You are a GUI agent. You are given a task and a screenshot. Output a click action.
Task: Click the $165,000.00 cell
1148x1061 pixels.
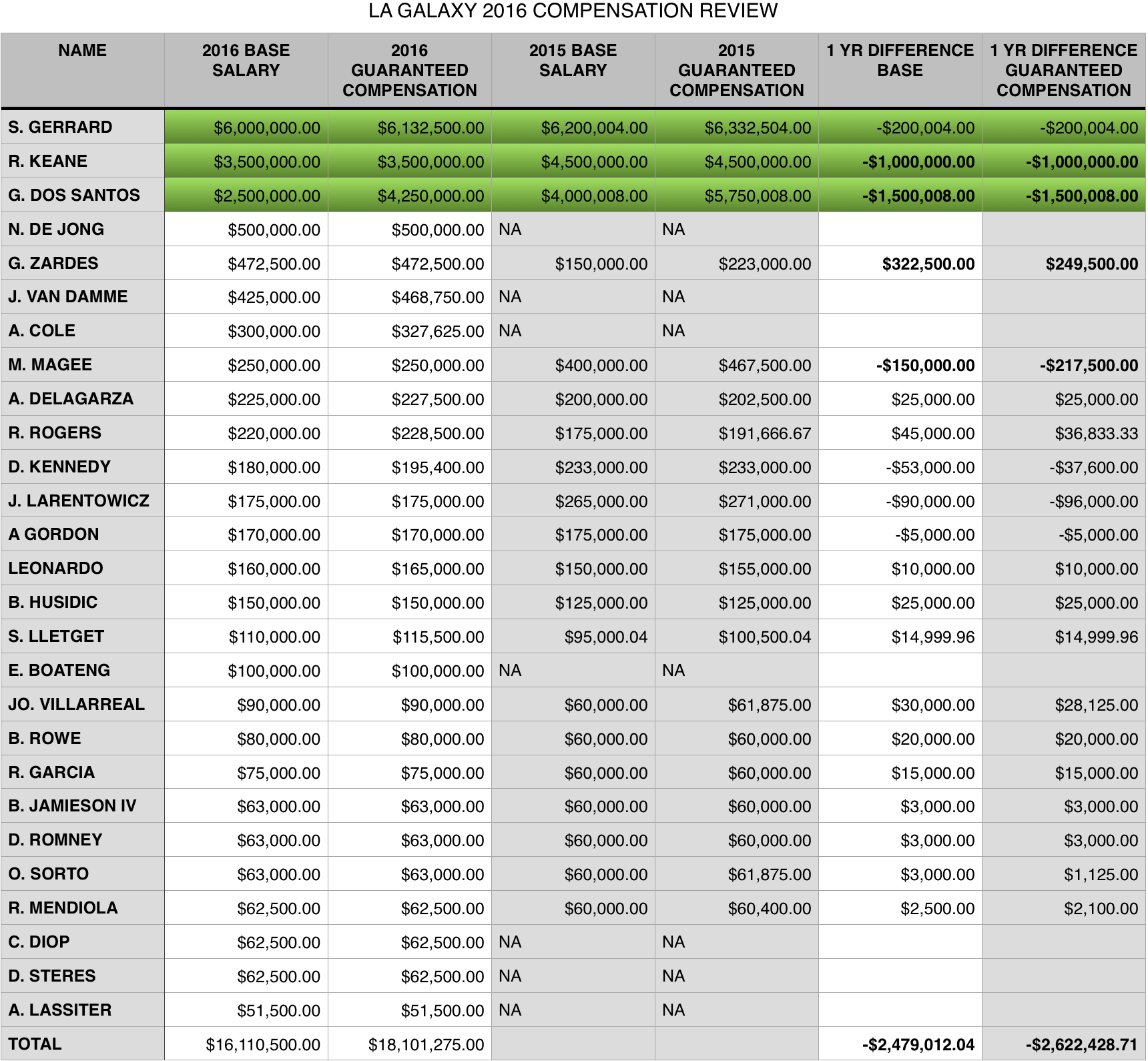(x=410, y=568)
